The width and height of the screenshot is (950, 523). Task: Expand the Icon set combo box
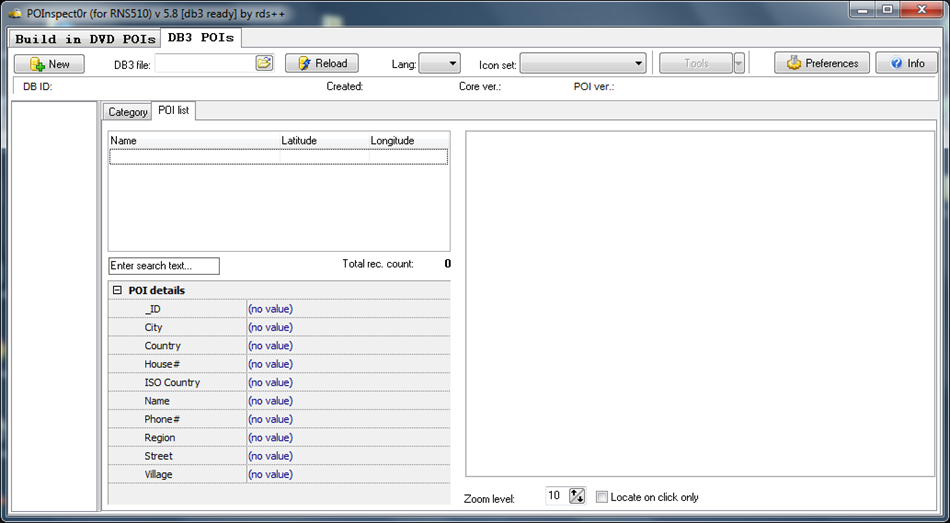pyautogui.click(x=583, y=64)
